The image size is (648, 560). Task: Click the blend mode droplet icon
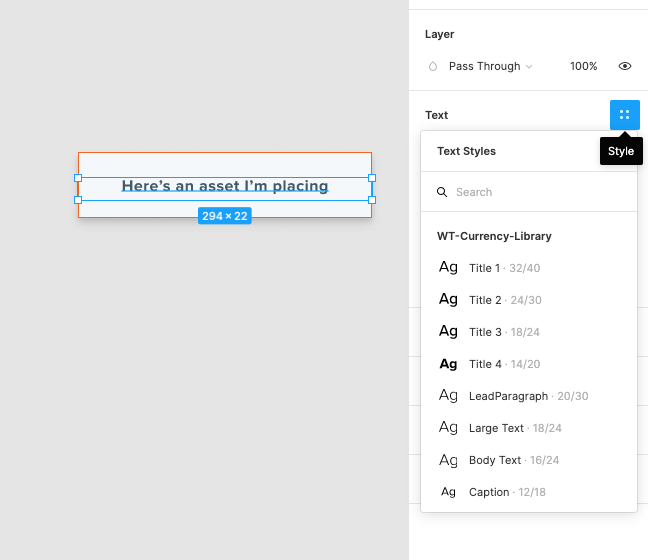coord(433,66)
